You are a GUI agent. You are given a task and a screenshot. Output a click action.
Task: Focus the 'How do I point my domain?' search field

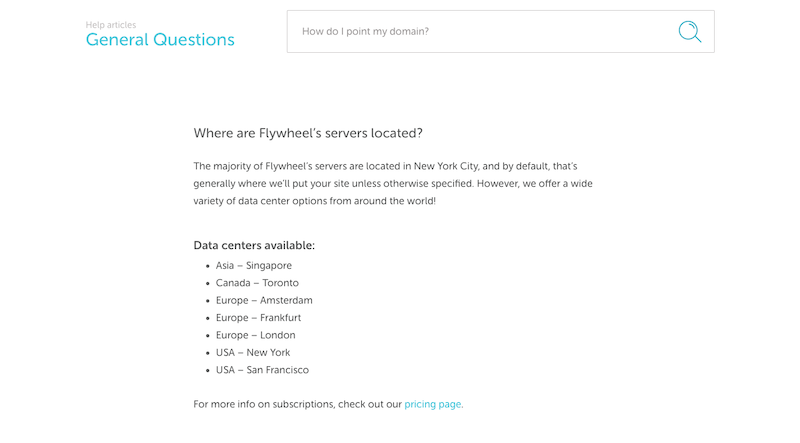(x=501, y=32)
